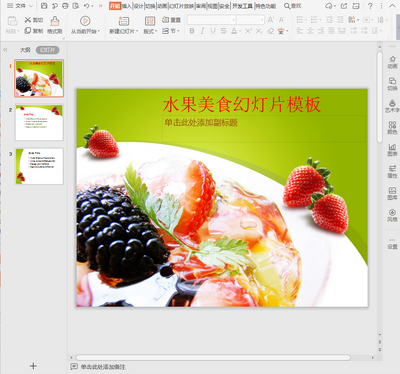Select slide 3 thumbnail
This screenshot has width=400, height=374.
(39, 166)
